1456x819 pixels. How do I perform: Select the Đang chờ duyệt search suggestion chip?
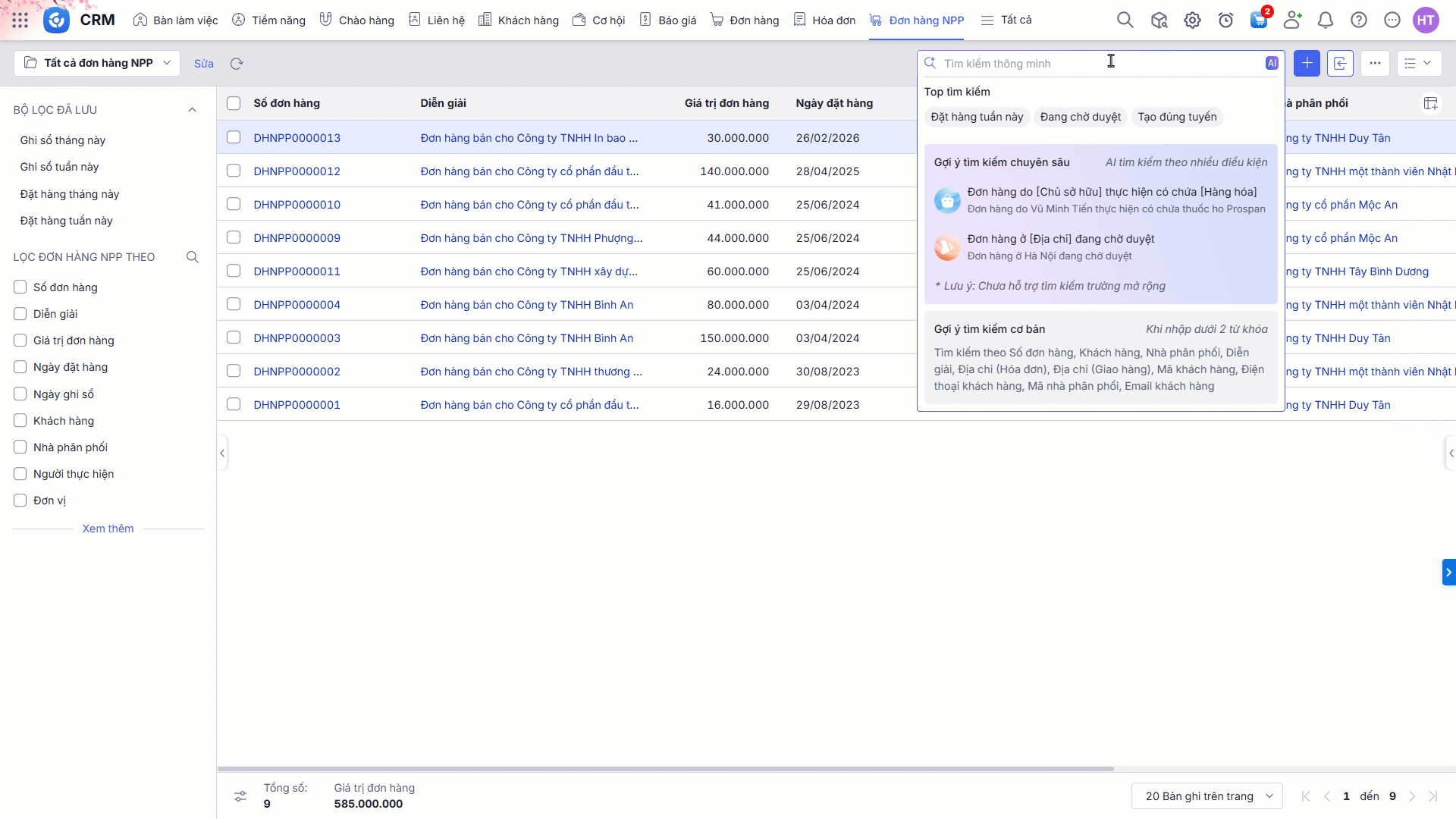tap(1080, 117)
